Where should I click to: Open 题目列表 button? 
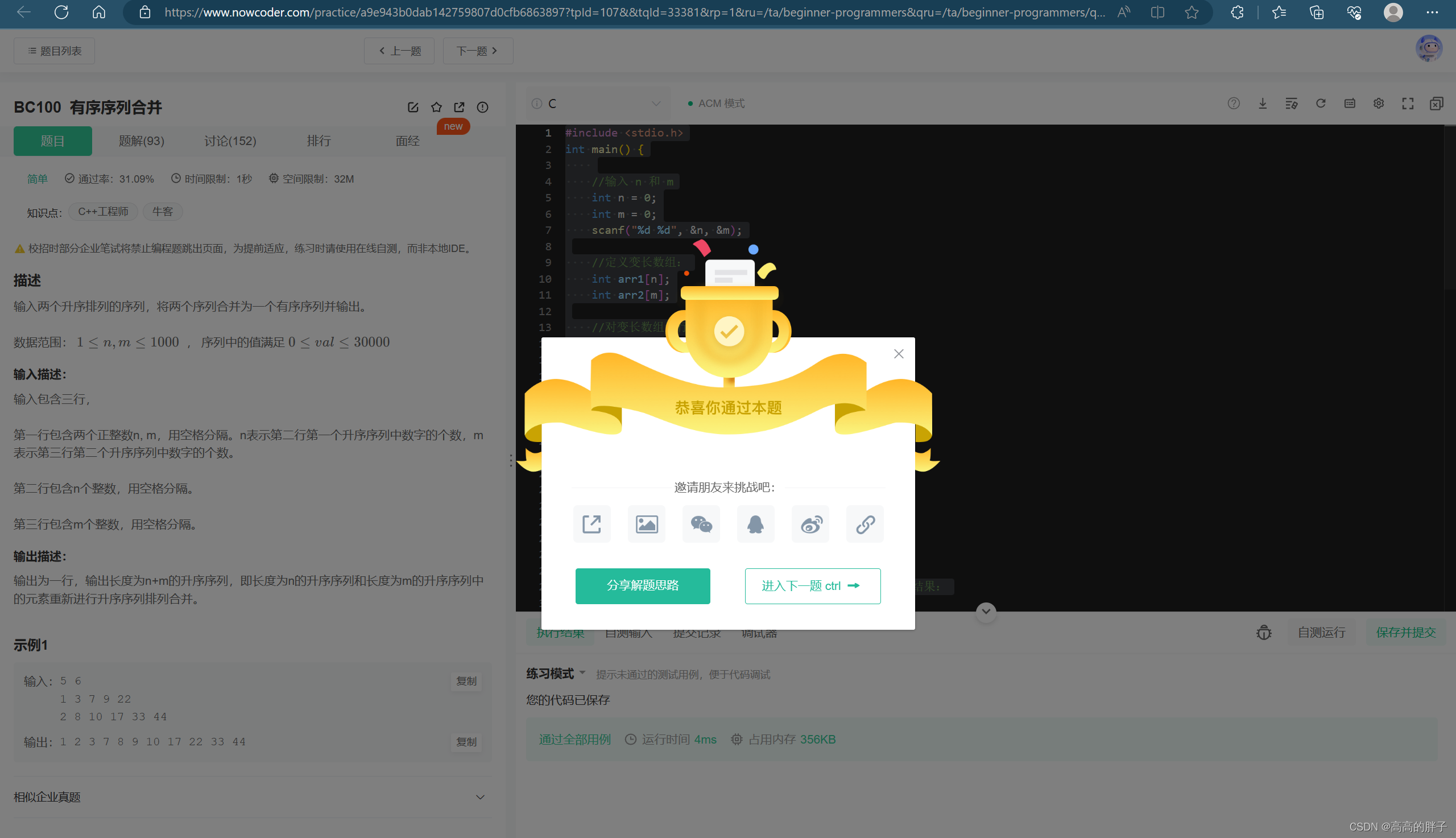point(54,51)
